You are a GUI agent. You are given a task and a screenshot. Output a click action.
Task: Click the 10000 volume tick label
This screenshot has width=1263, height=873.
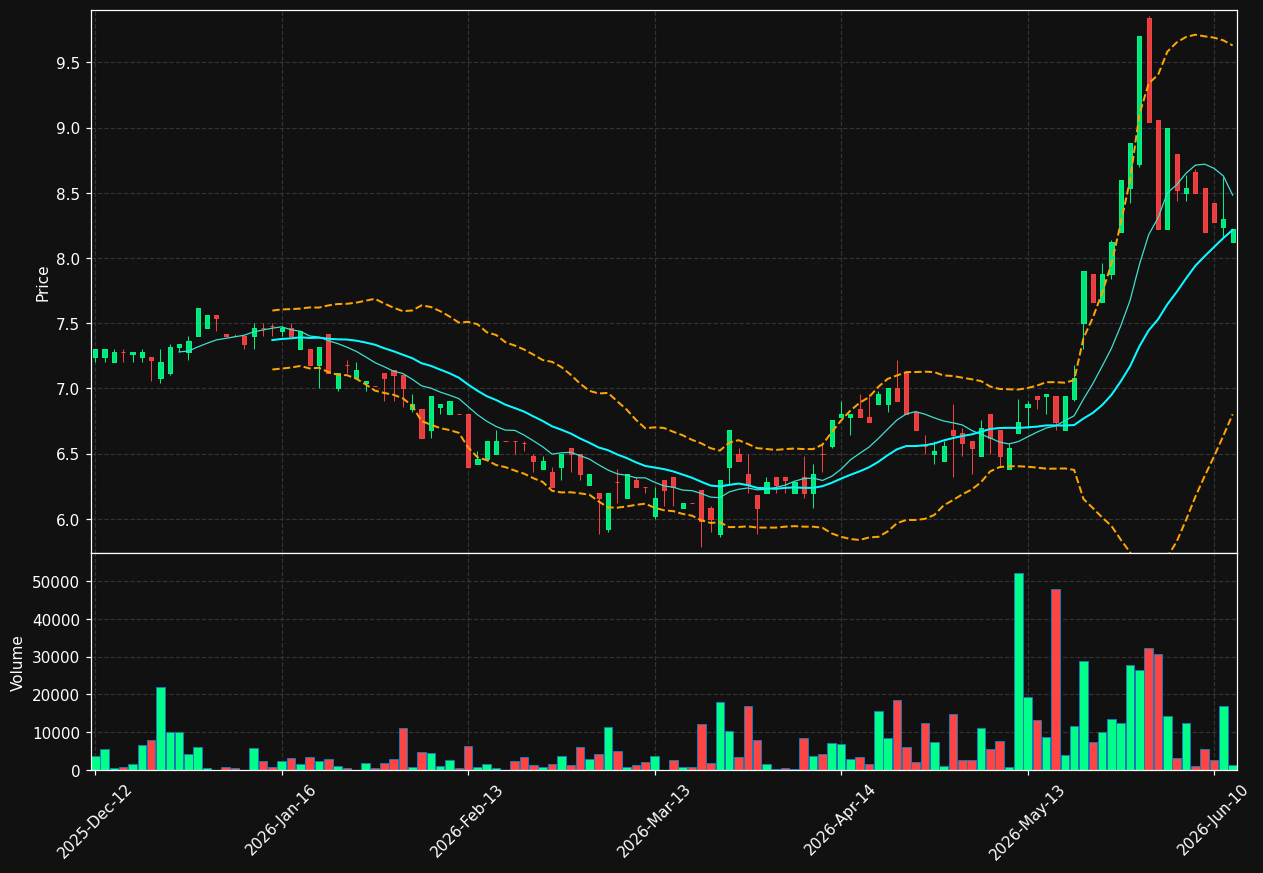click(x=58, y=733)
